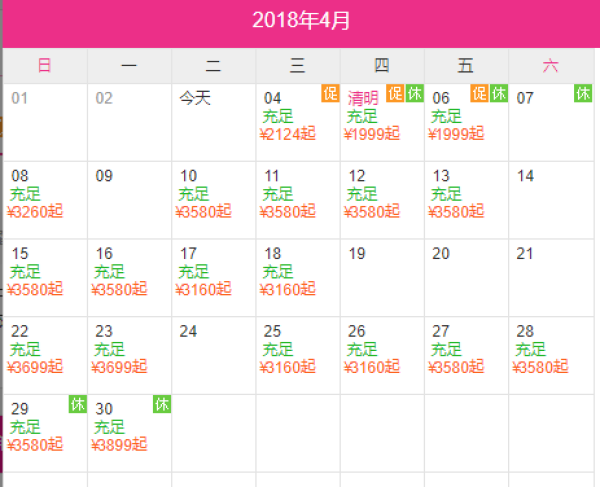Click 充足 availability label on April 28
The height and width of the screenshot is (487, 600).
[x=530, y=349]
